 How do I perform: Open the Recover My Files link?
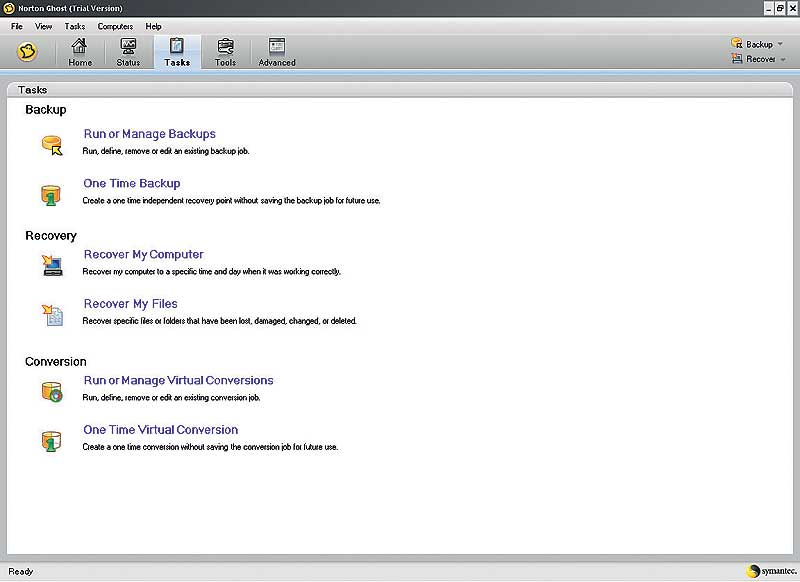131,303
